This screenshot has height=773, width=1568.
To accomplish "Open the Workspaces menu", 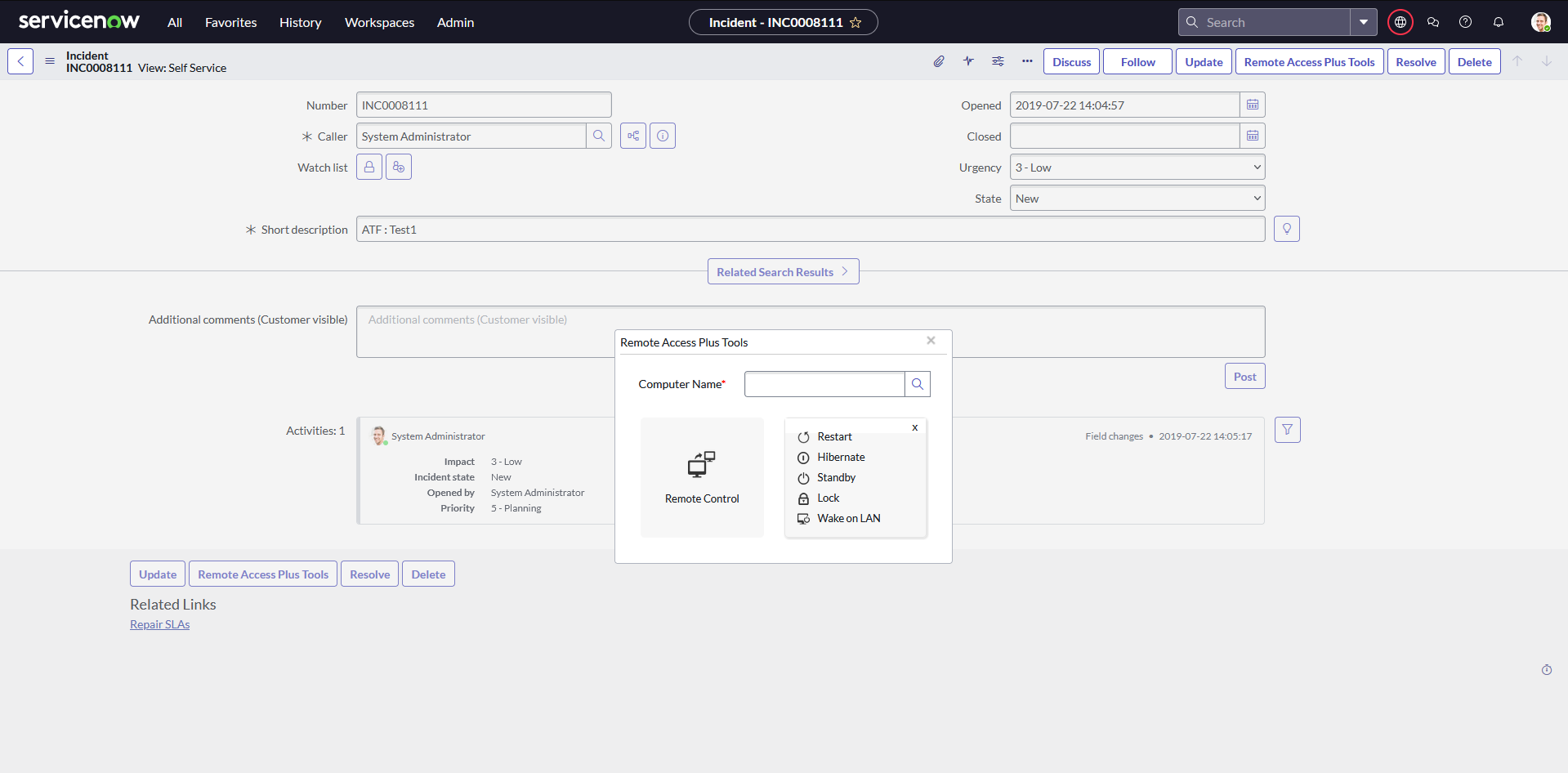I will (x=379, y=23).
